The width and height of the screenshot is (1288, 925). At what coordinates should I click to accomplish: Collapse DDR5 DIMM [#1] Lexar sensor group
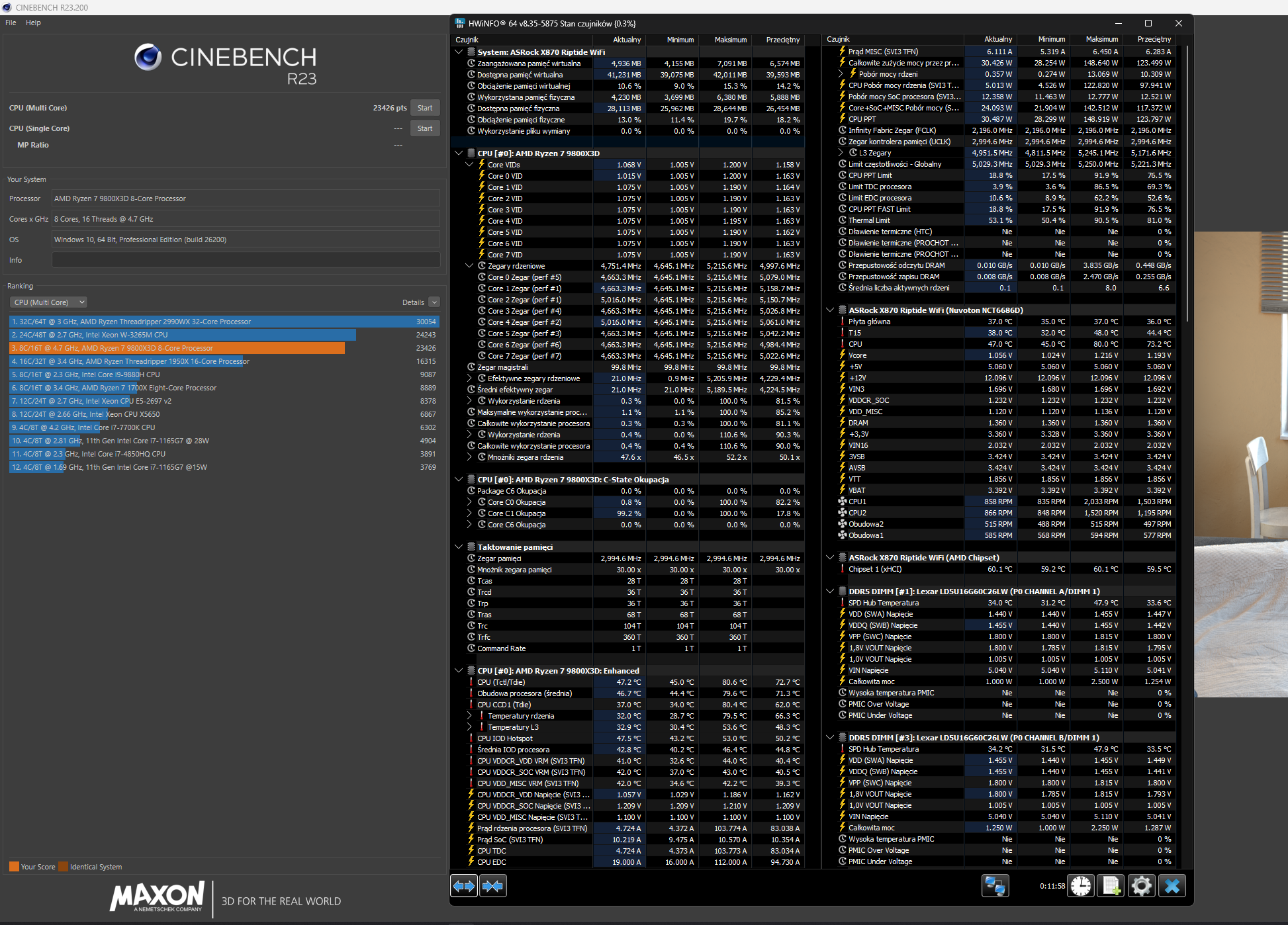point(830,592)
